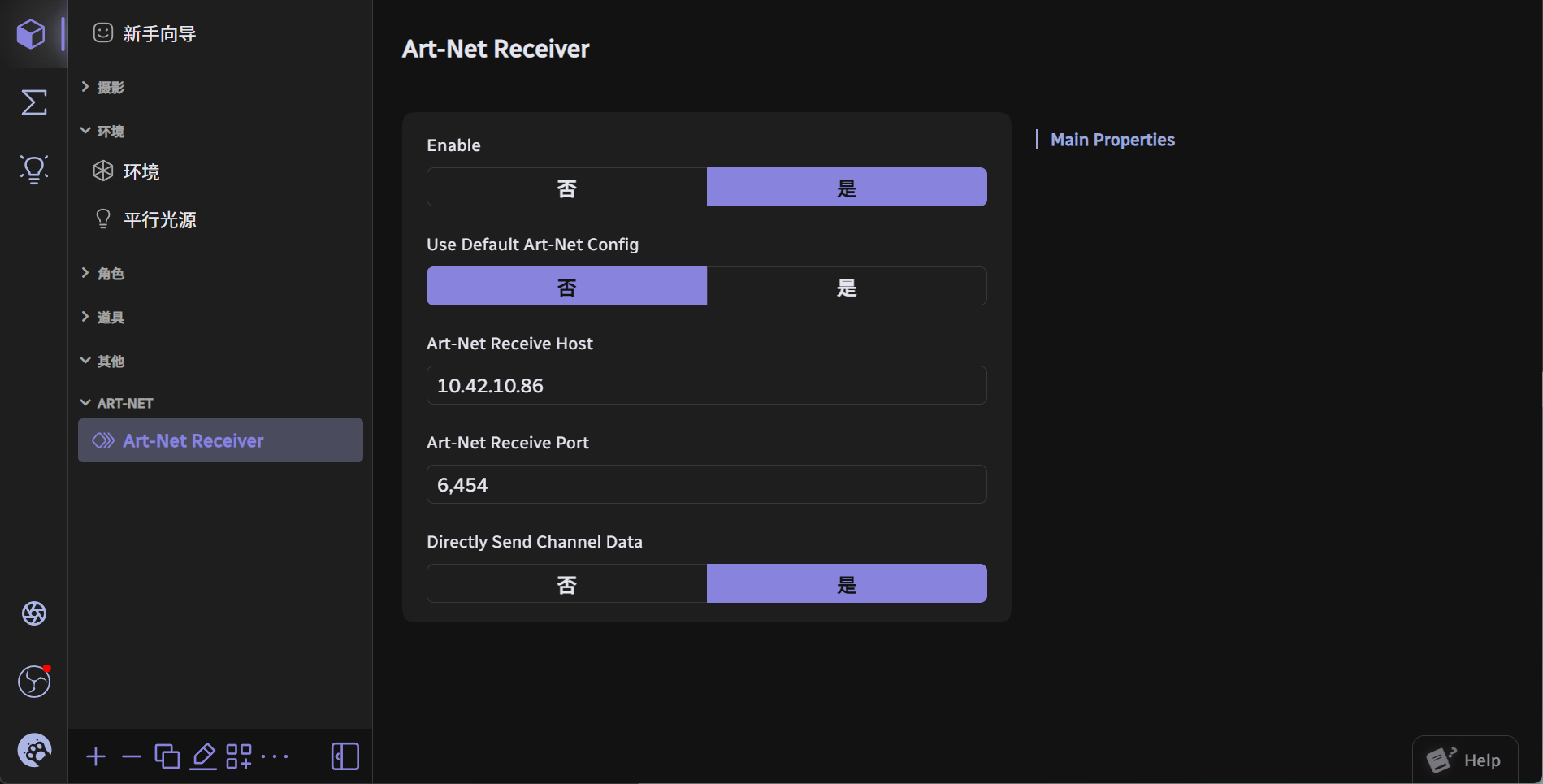Expand the 摄影 category
This screenshot has width=1543, height=784.
click(111, 87)
